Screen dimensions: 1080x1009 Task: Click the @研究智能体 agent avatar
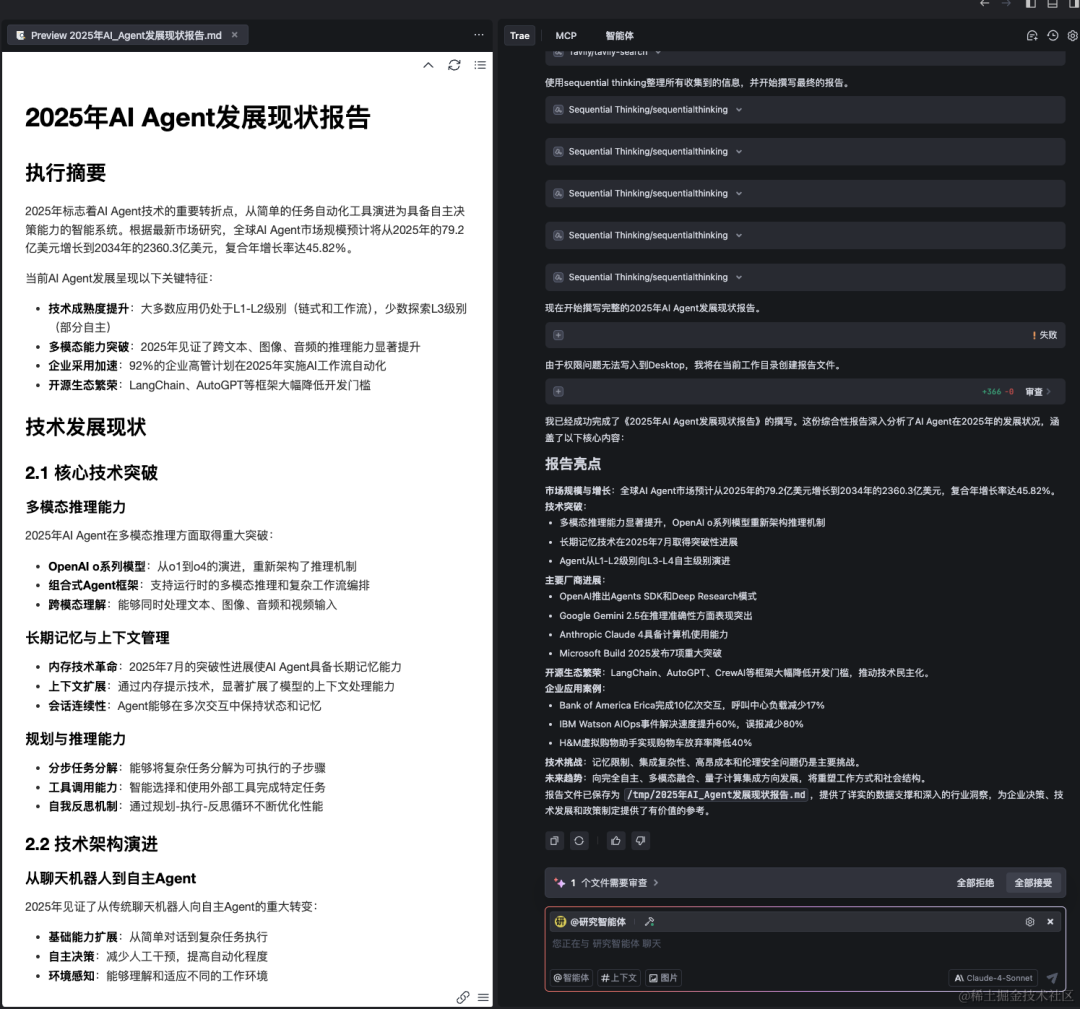560,922
